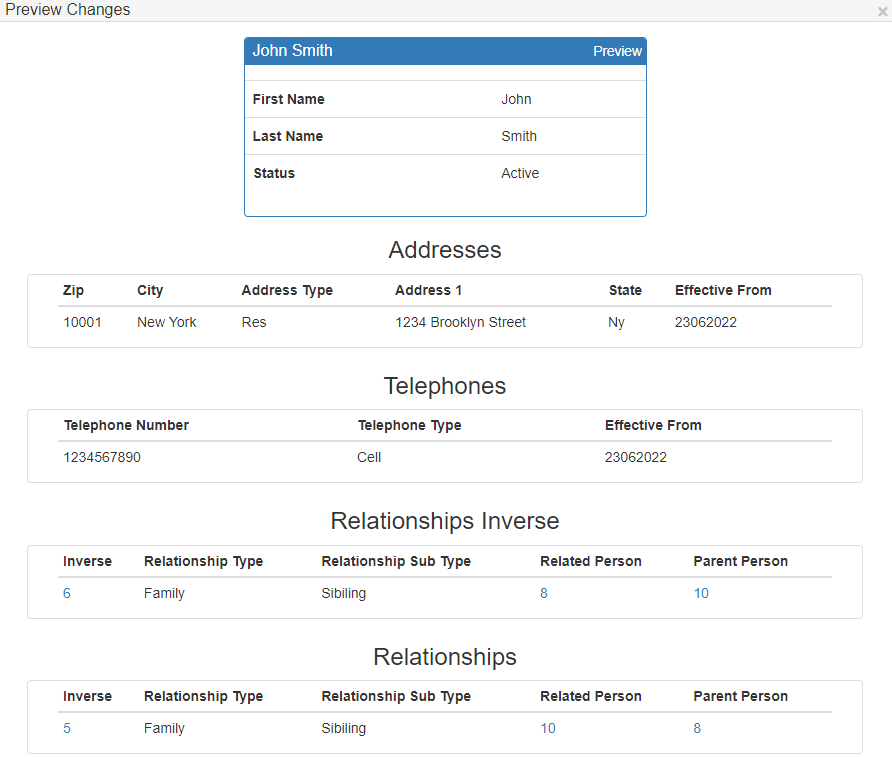Viewport: 892px width, 757px height.
Task: Open Inverse link 6 in Relationships Inverse
Action: (x=67, y=593)
